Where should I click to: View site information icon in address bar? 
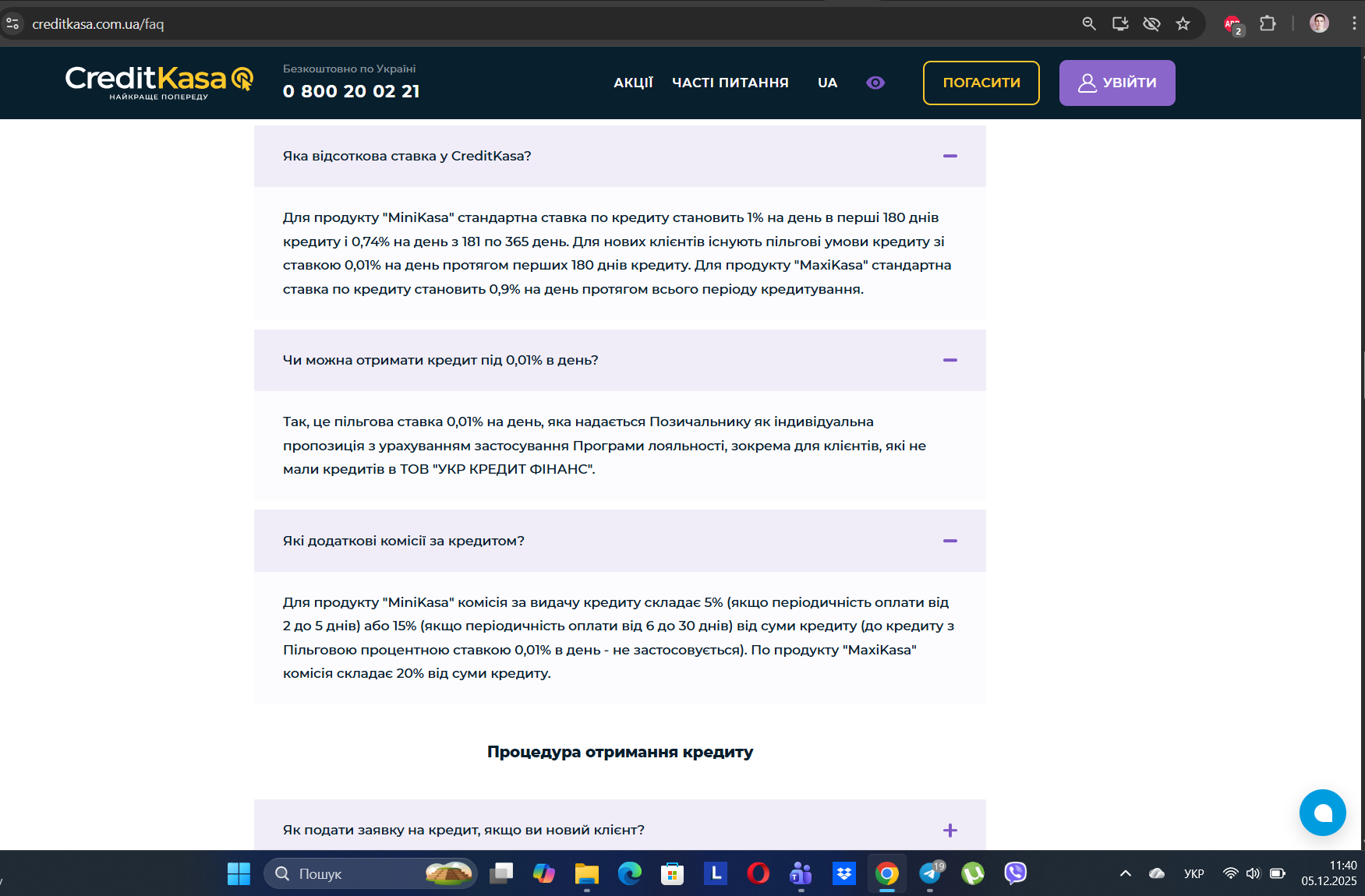(12, 24)
